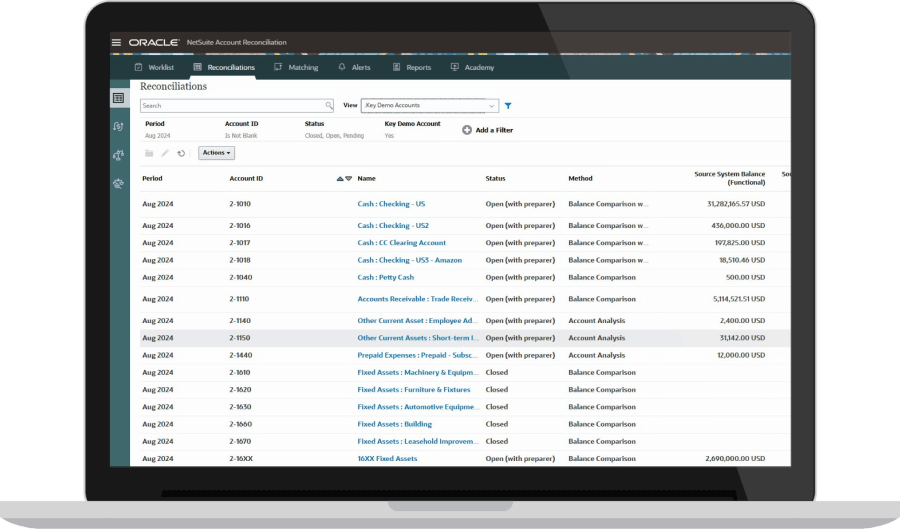Click Source System Balance column header

click(730, 178)
